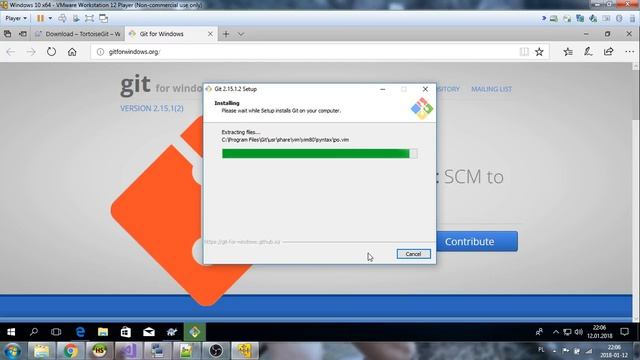Image resolution: width=640 pixels, height=360 pixels.
Task: Close the Git for Windows tab
Action: pos(210,34)
